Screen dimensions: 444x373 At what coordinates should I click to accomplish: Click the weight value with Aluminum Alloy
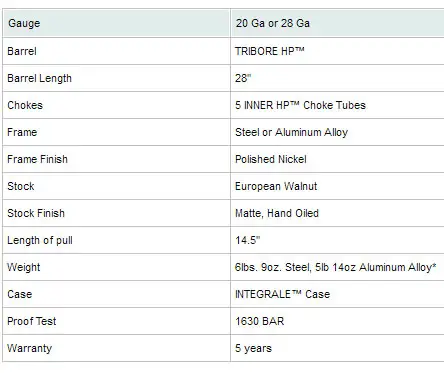coord(335,267)
